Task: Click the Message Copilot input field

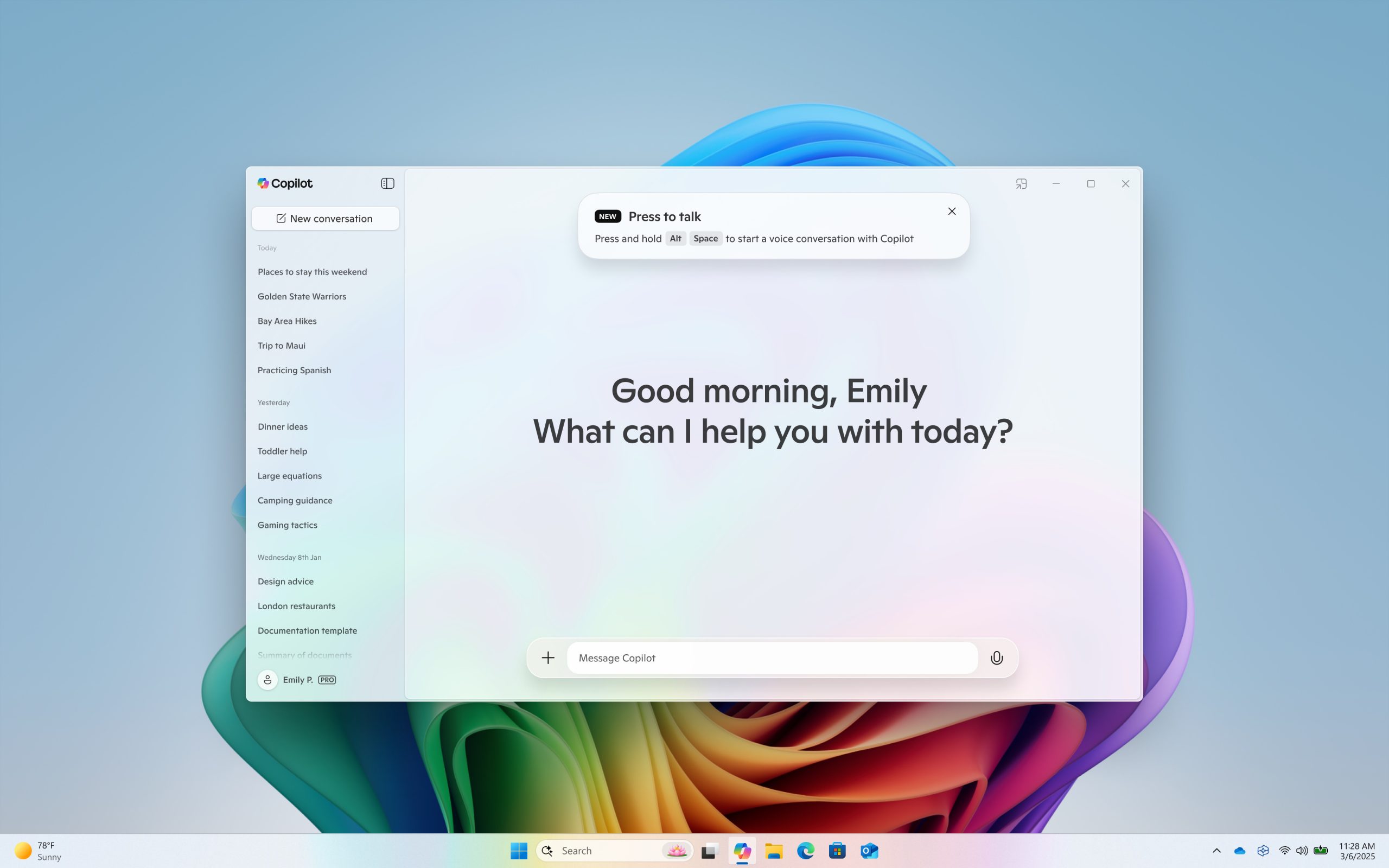Action: tap(772, 658)
